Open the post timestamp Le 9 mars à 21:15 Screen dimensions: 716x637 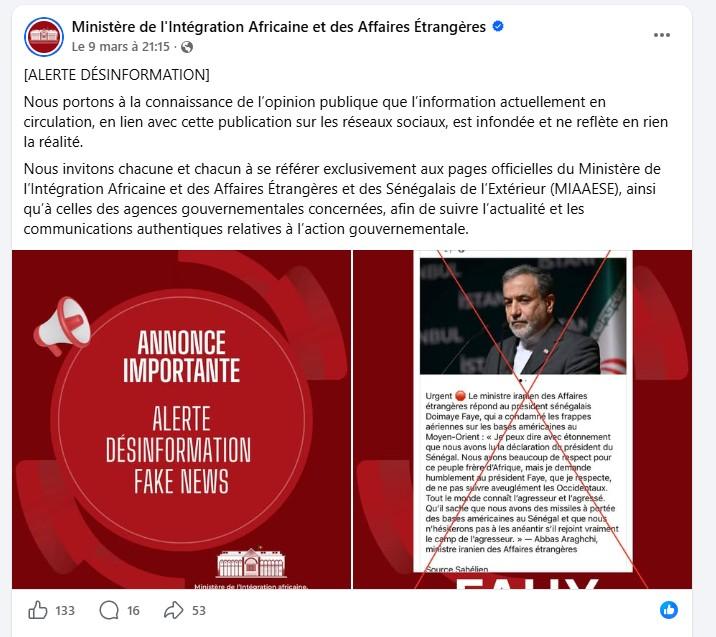point(121,47)
